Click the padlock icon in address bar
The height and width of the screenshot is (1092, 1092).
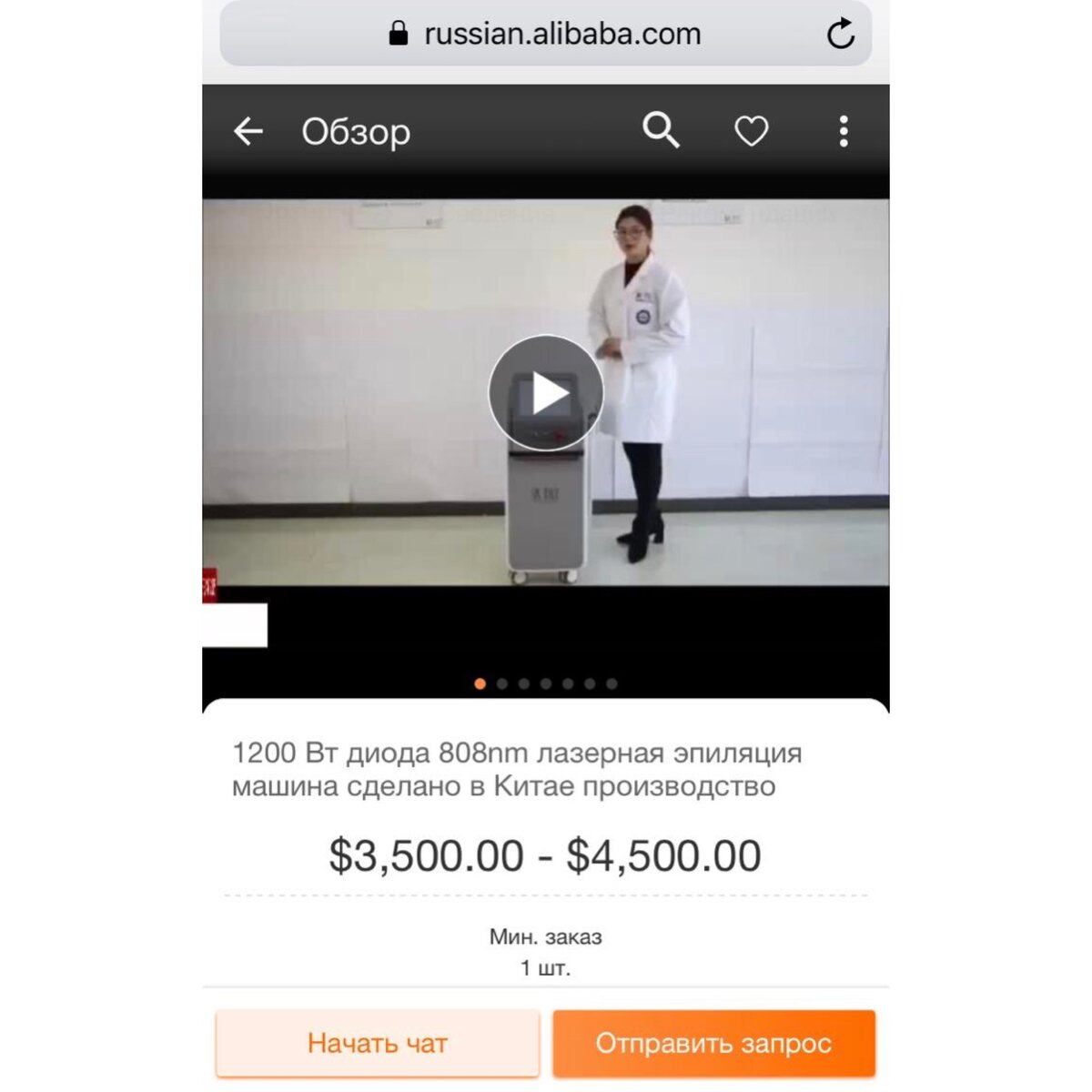[399, 35]
